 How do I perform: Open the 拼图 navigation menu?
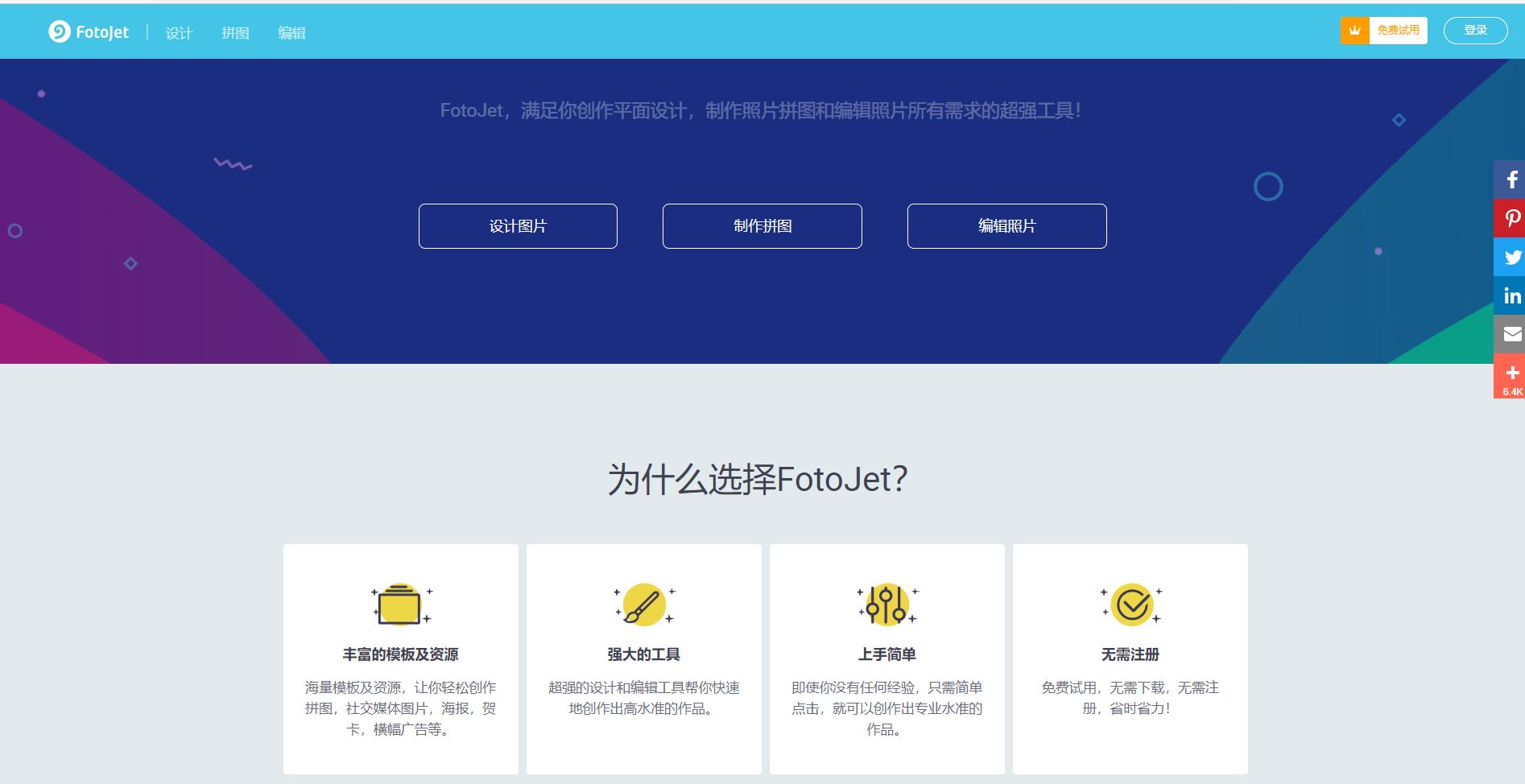tap(235, 33)
